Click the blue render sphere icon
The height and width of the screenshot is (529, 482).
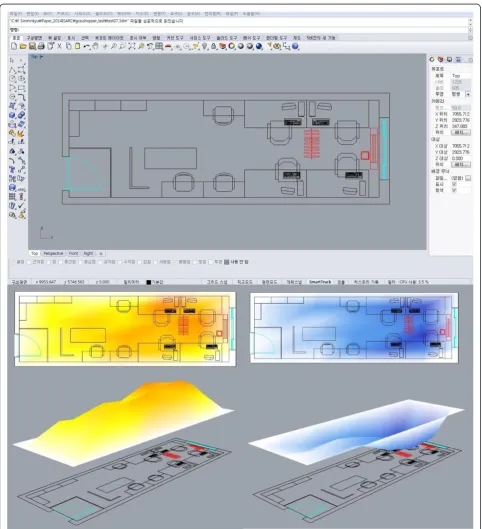[x=259, y=46]
